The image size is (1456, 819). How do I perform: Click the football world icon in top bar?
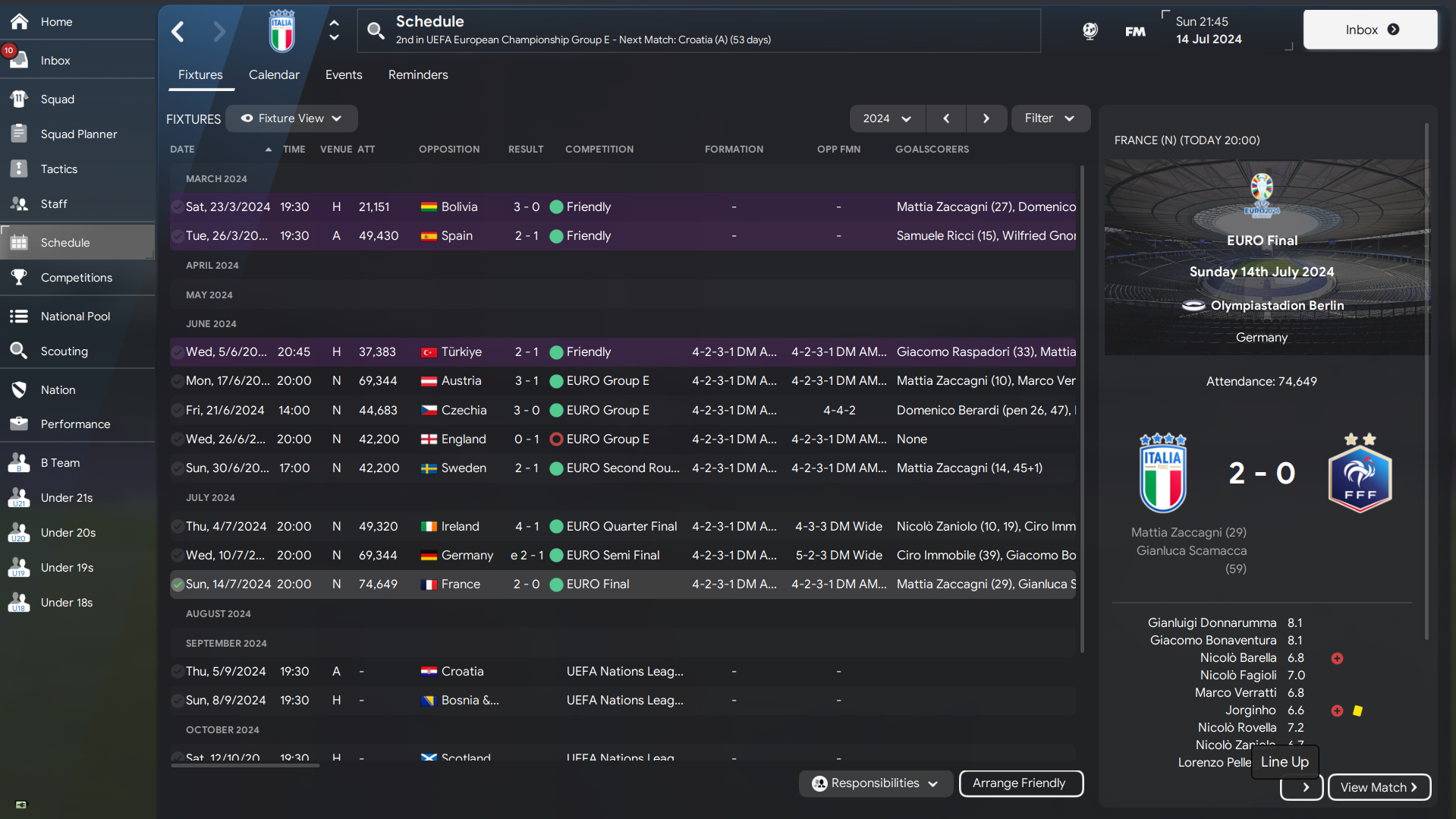(1090, 31)
